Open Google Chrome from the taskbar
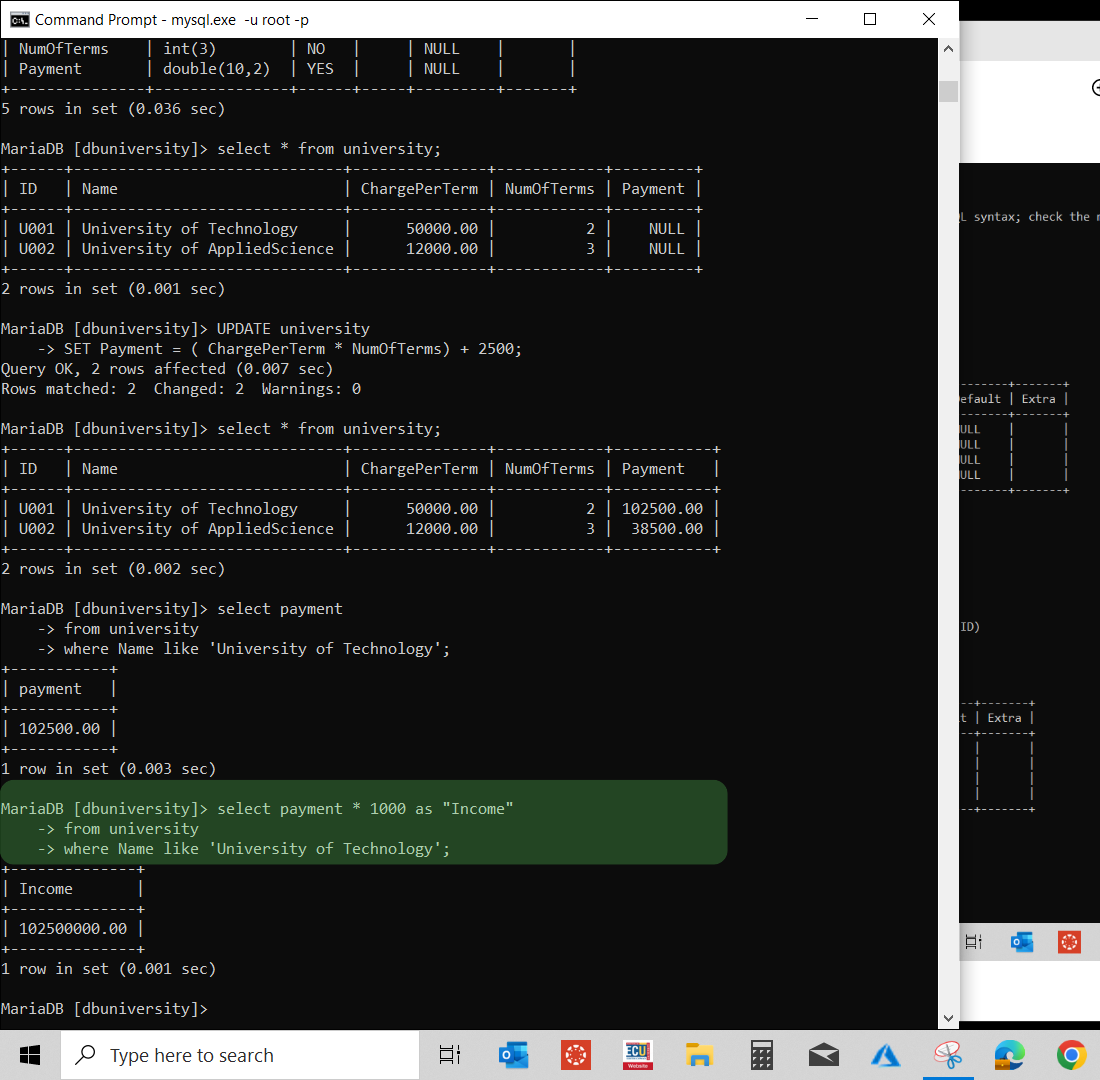 [1071, 1055]
